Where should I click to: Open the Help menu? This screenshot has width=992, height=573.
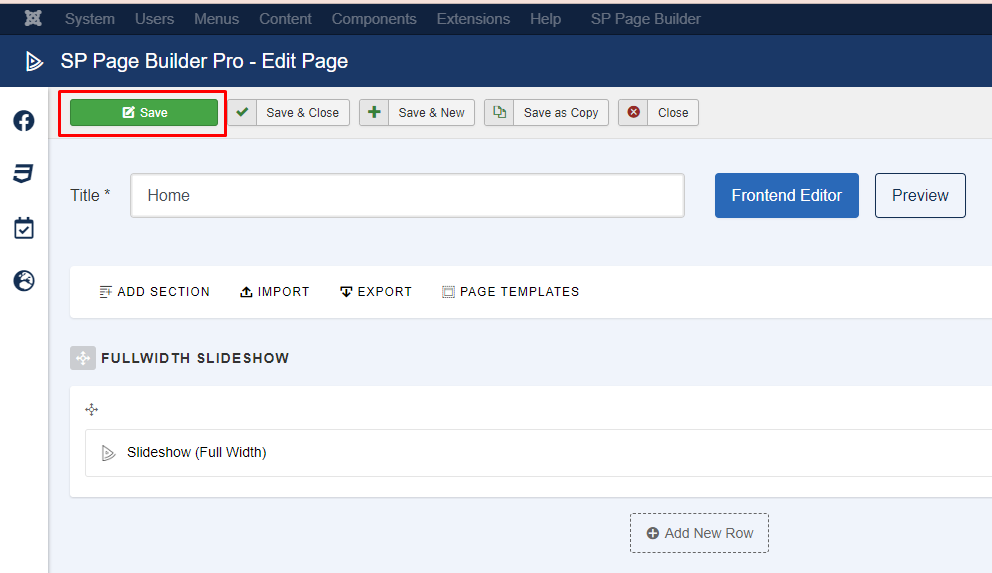coord(545,19)
